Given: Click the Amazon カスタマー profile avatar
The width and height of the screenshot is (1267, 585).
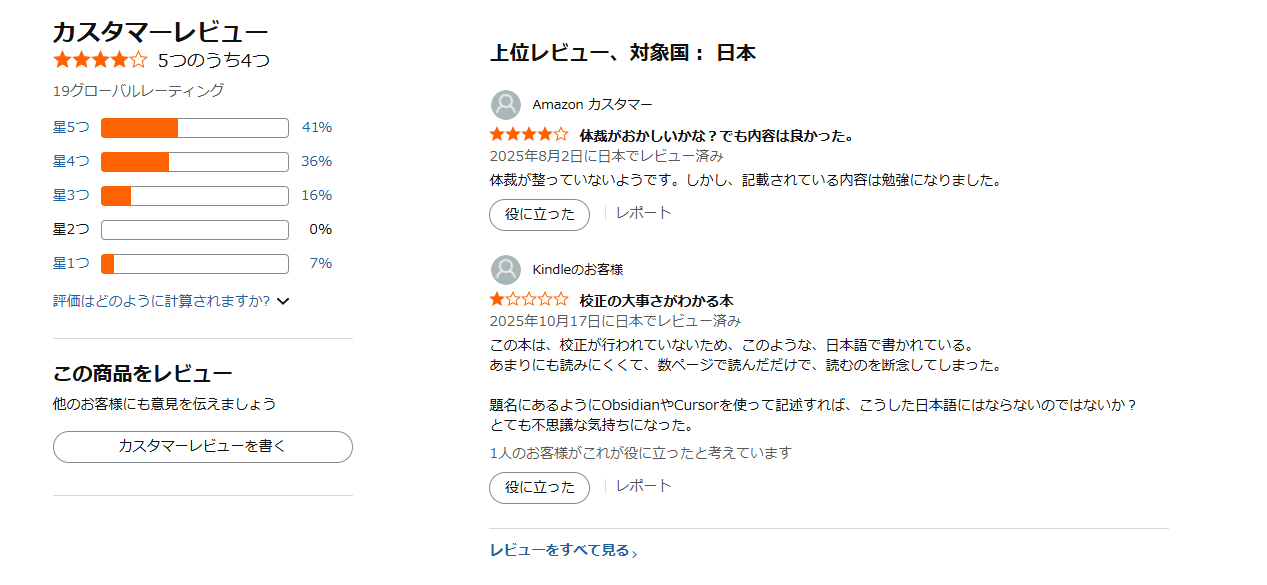Looking at the screenshot, I should [506, 105].
